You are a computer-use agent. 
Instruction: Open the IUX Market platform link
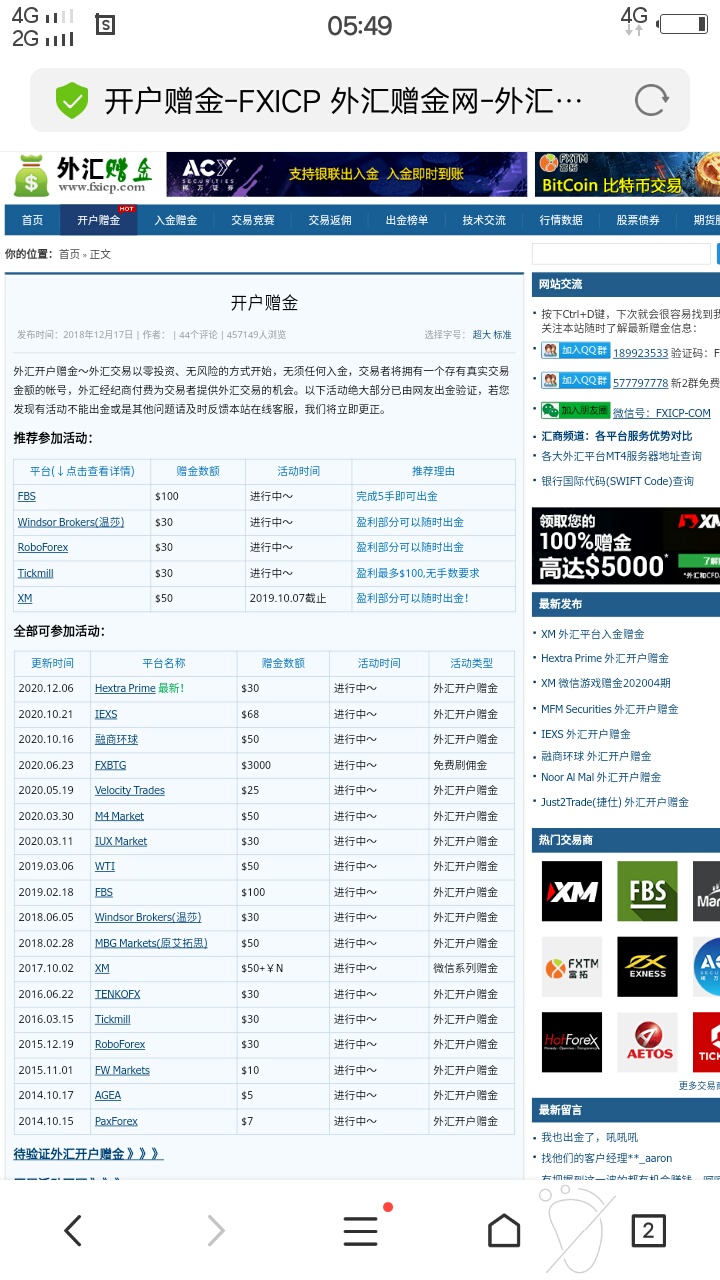point(121,841)
